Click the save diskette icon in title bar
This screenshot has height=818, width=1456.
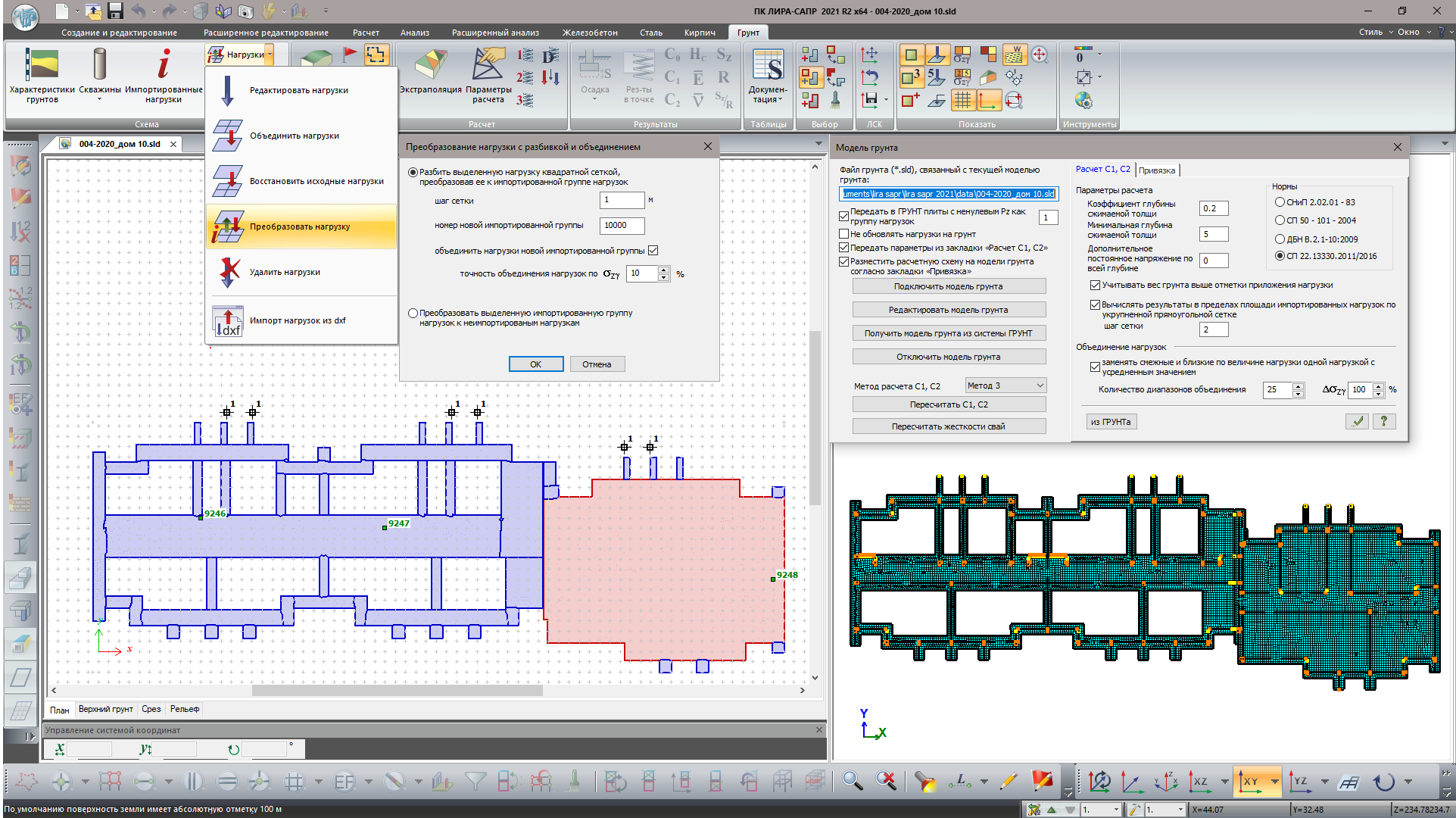[115, 11]
